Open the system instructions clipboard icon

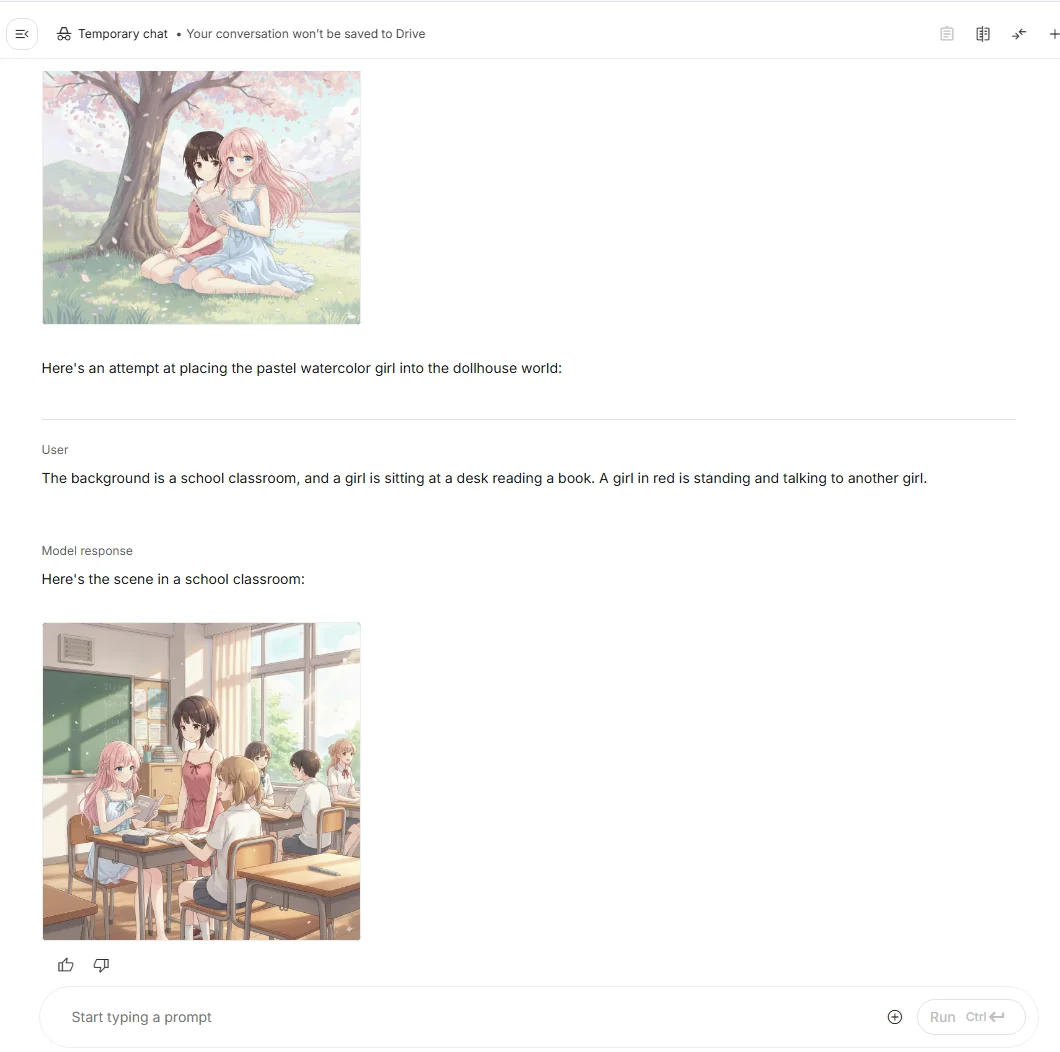(x=946, y=34)
